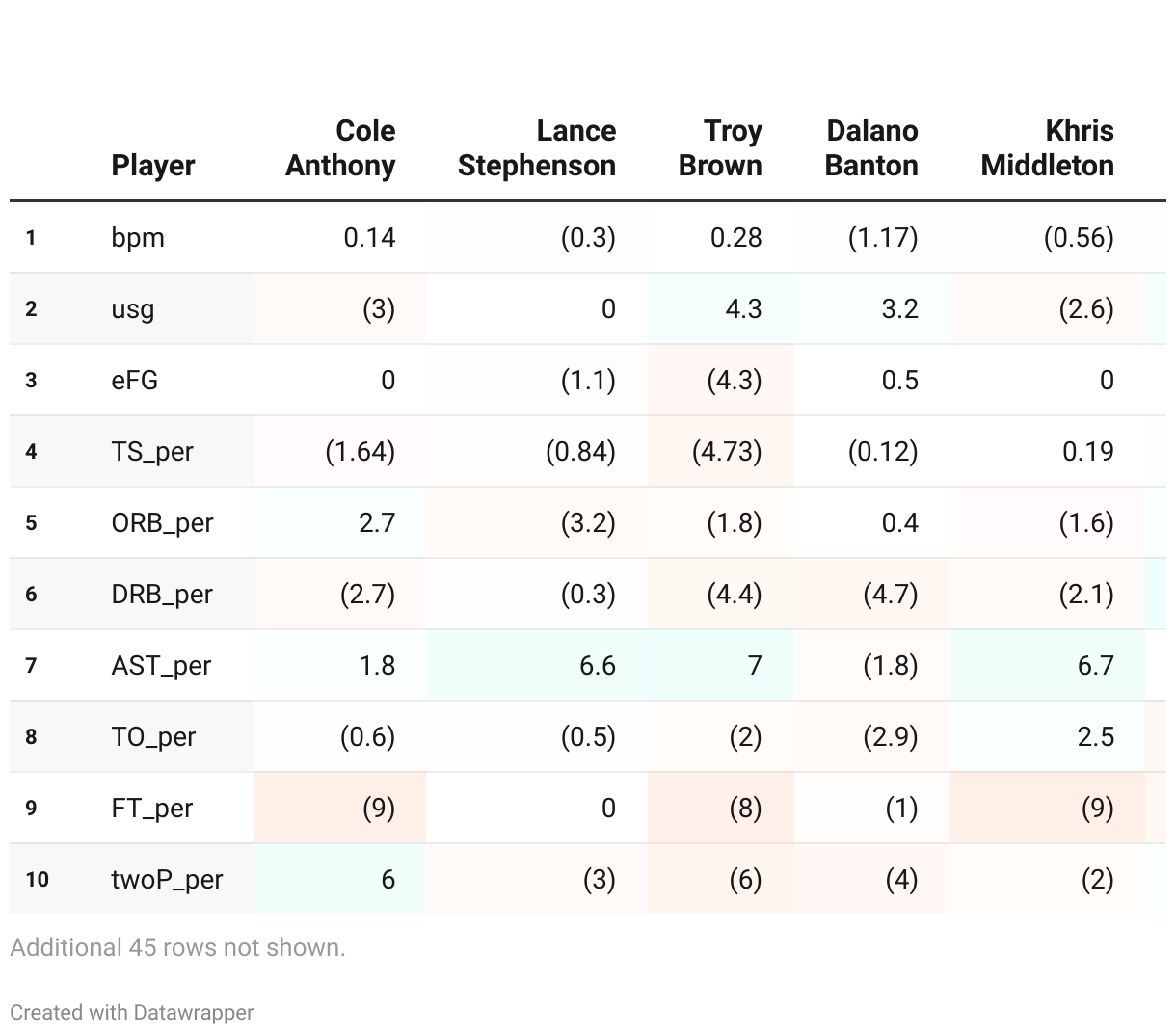Click the twoP_per row label
Image resolution: width=1176 pixels, height=1035 pixels.
[x=167, y=879]
